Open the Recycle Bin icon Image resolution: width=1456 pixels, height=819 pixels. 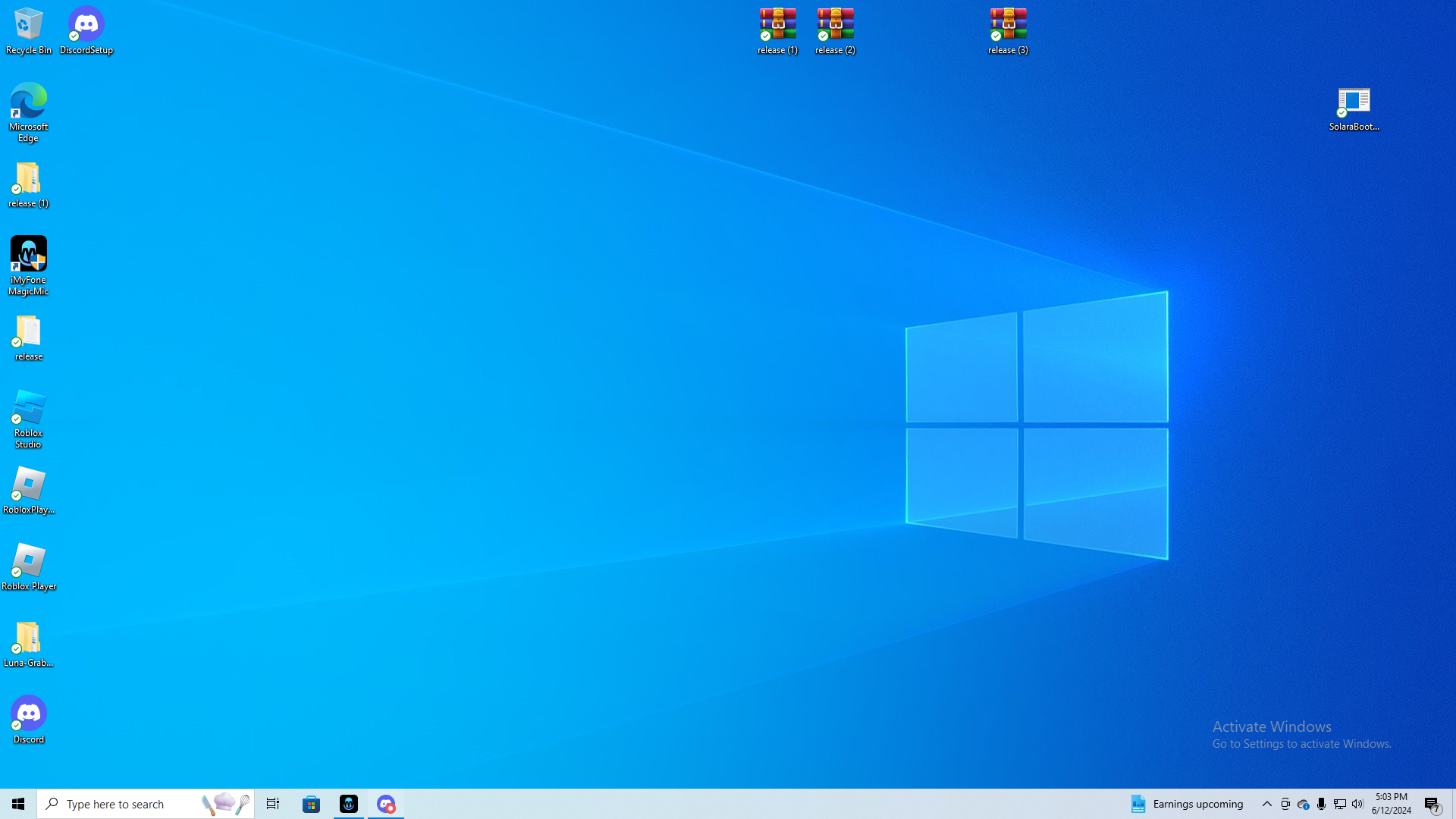(x=29, y=30)
